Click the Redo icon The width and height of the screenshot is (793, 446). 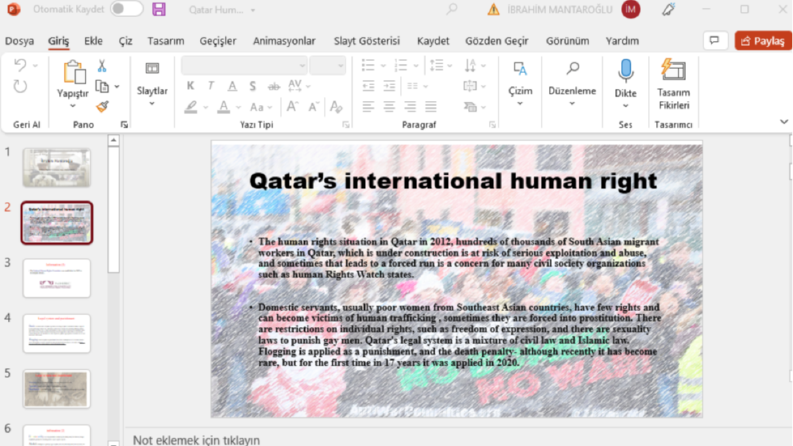(20, 86)
